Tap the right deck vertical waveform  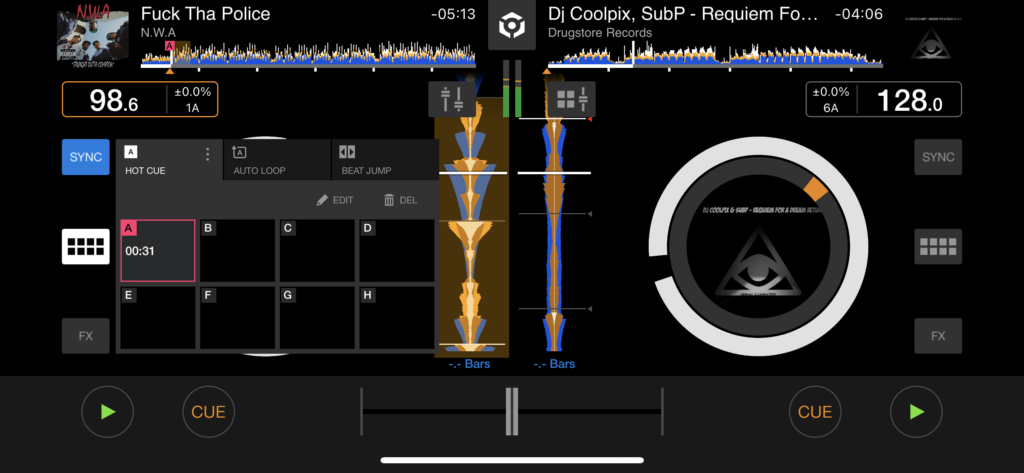coord(554,229)
